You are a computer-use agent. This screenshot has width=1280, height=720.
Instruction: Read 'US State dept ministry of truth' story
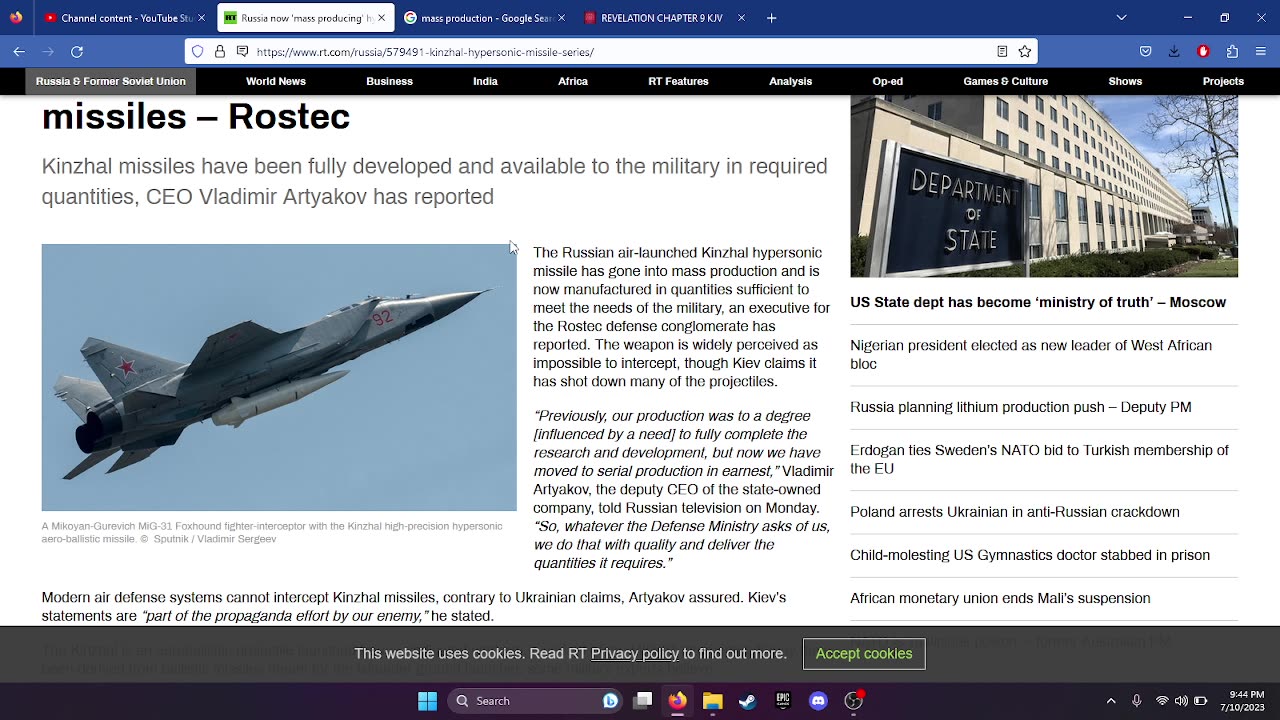click(1038, 302)
